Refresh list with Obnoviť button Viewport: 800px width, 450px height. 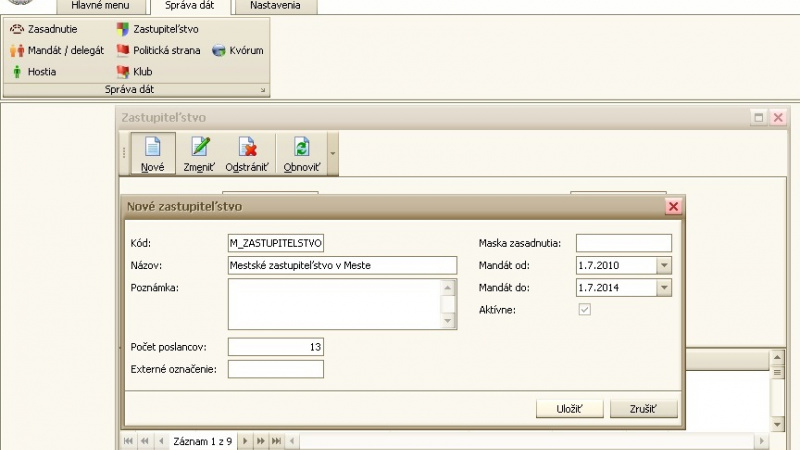pos(301,153)
